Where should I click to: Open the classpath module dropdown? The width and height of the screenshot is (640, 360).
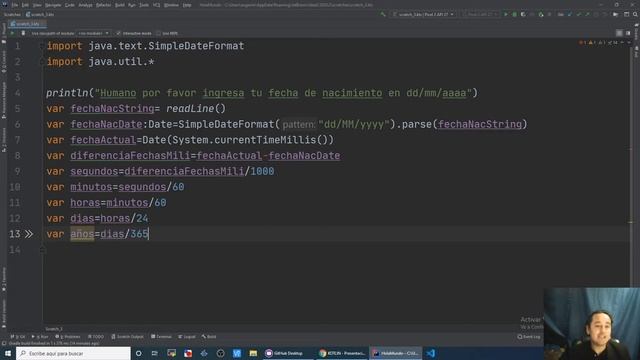[x=94, y=33]
